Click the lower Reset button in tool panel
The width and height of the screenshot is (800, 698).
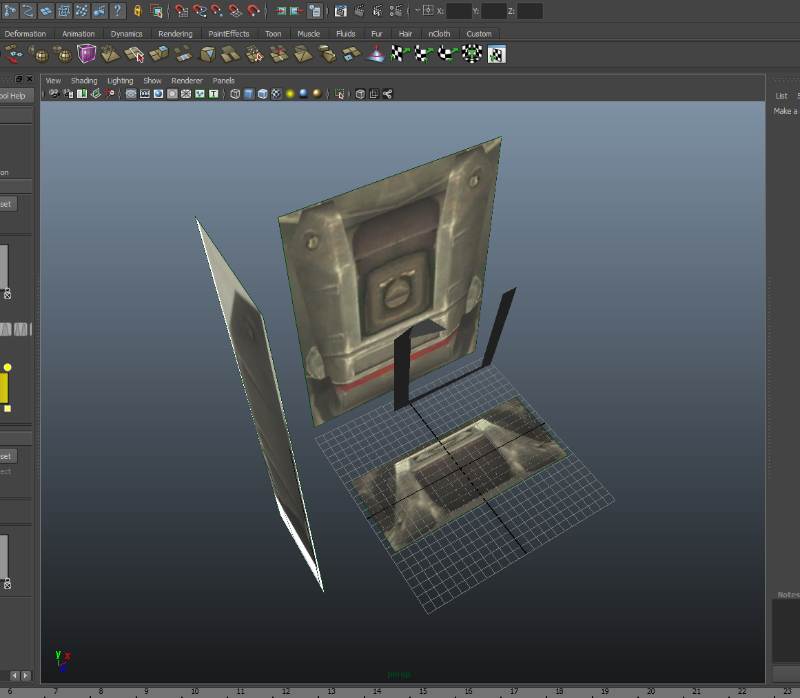[7, 456]
